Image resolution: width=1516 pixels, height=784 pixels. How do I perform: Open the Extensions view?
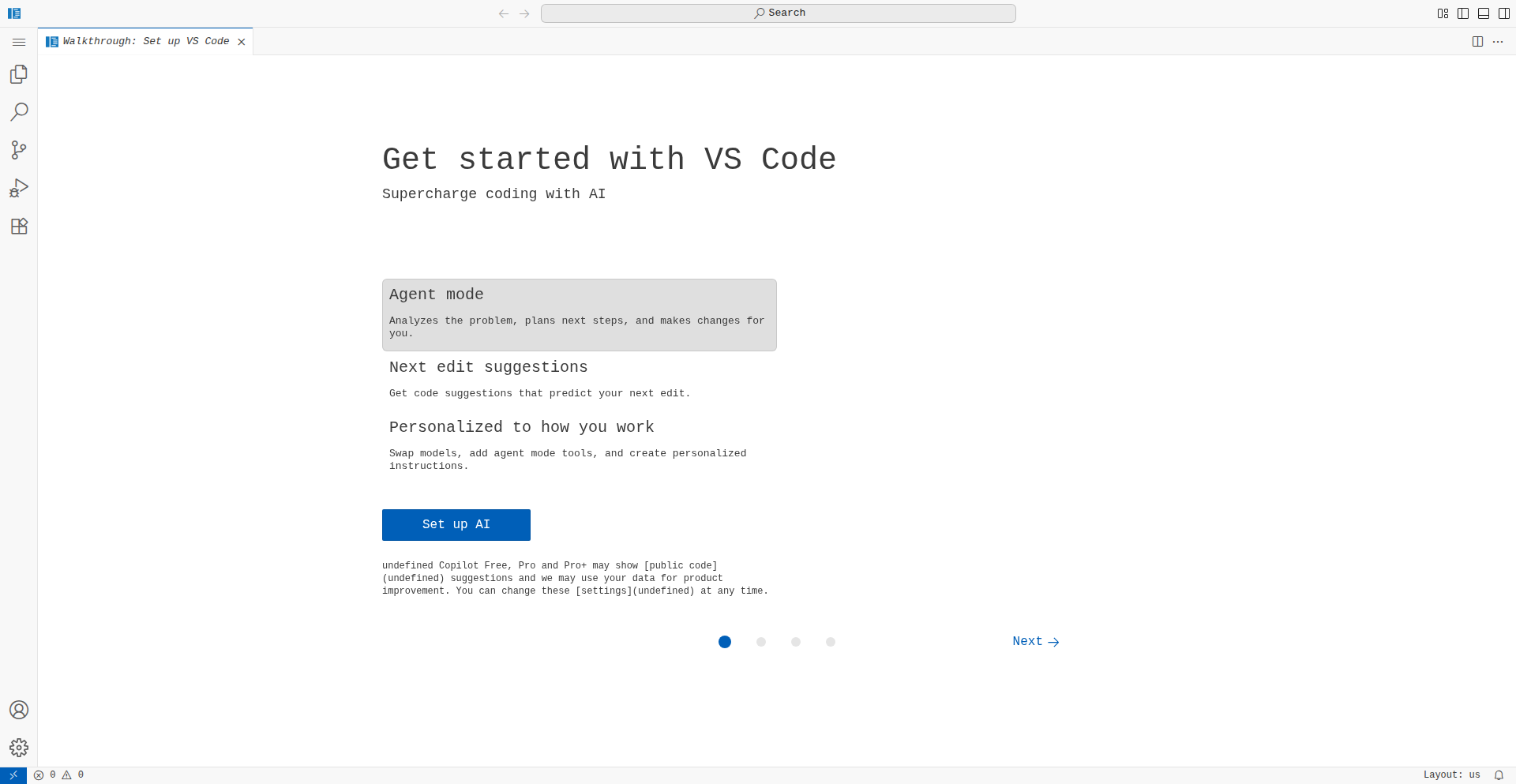click(x=19, y=226)
